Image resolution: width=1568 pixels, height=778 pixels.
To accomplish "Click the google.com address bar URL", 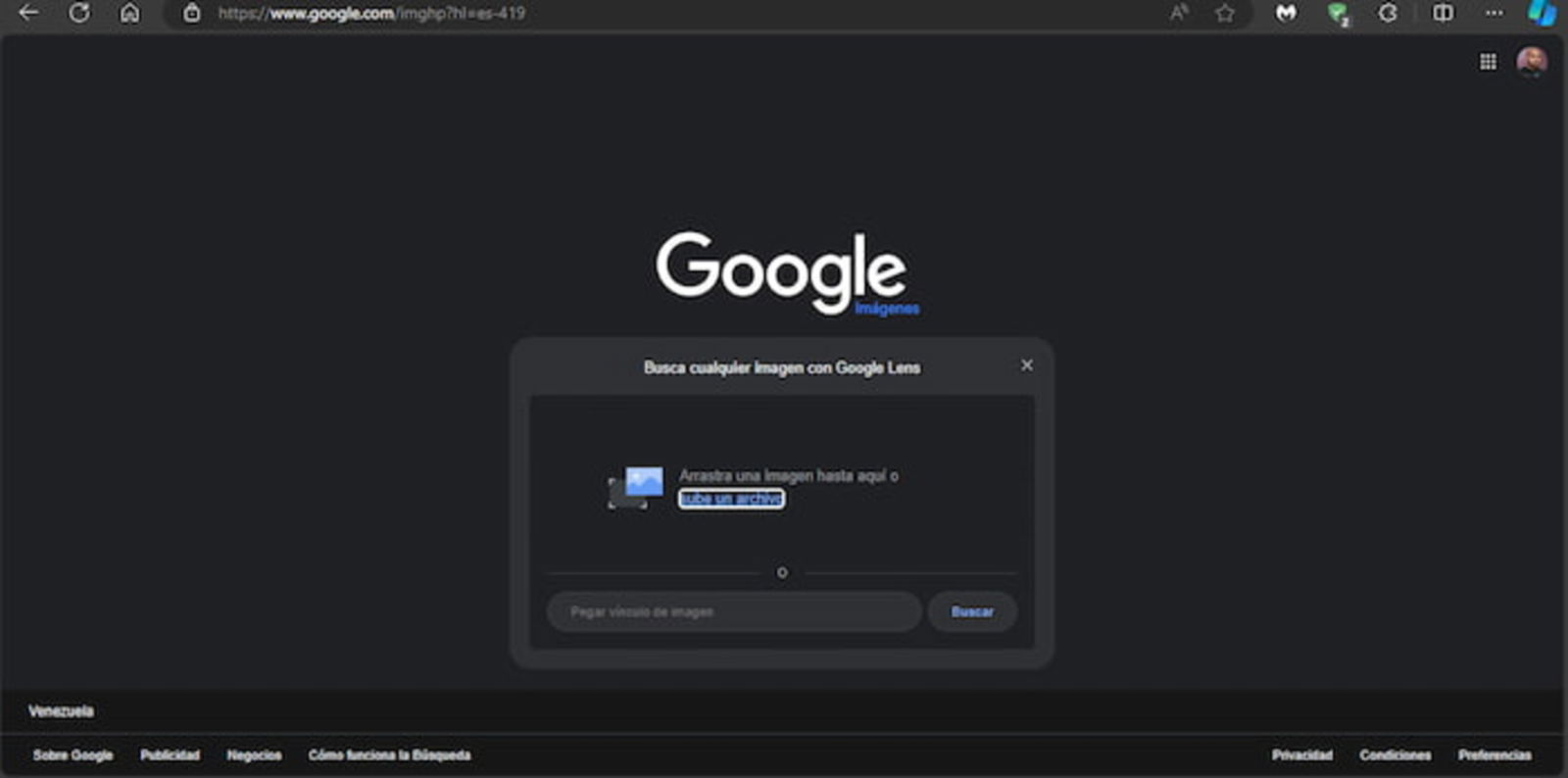I will pyautogui.click(x=371, y=13).
